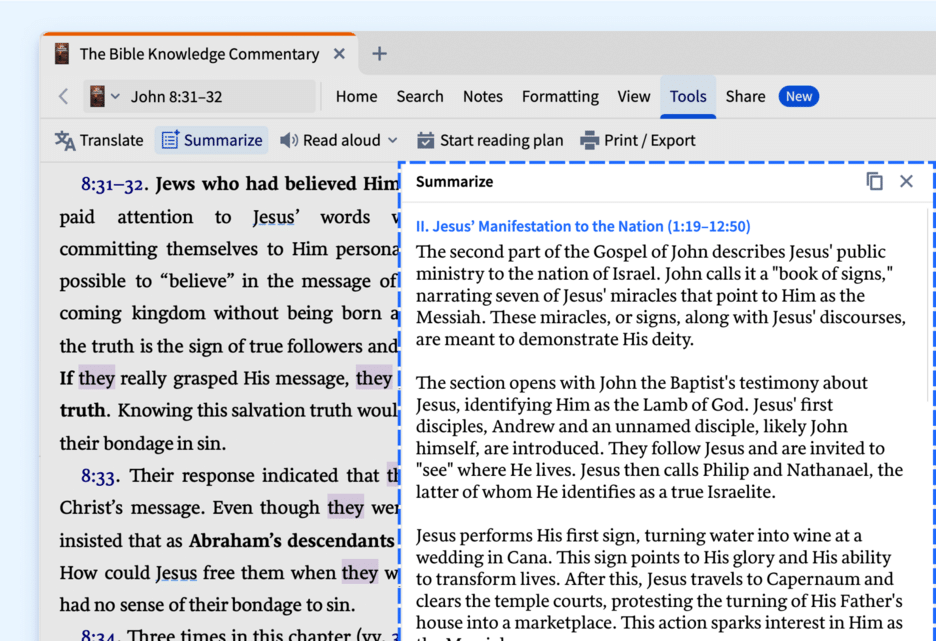Image resolution: width=936 pixels, height=641 pixels.
Task: Expand the resource dropdown arrow next to cover
Action: [115, 96]
